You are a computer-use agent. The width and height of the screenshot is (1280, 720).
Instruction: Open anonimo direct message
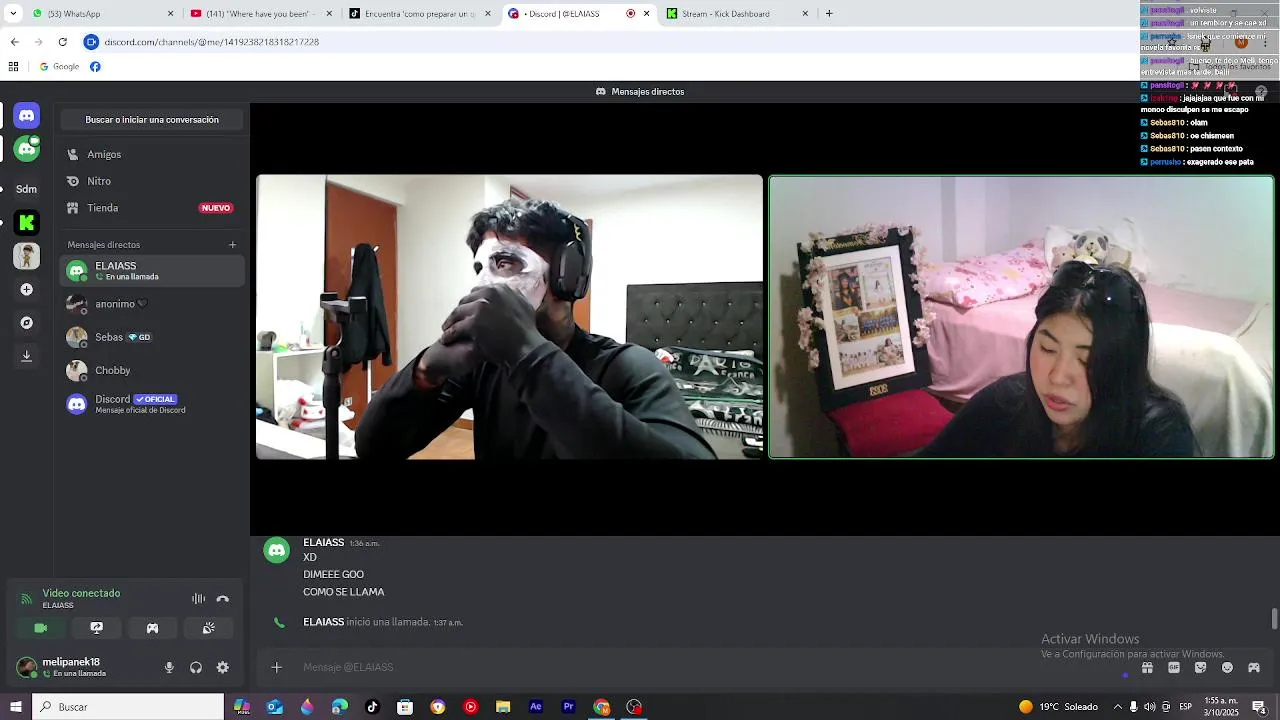152,304
